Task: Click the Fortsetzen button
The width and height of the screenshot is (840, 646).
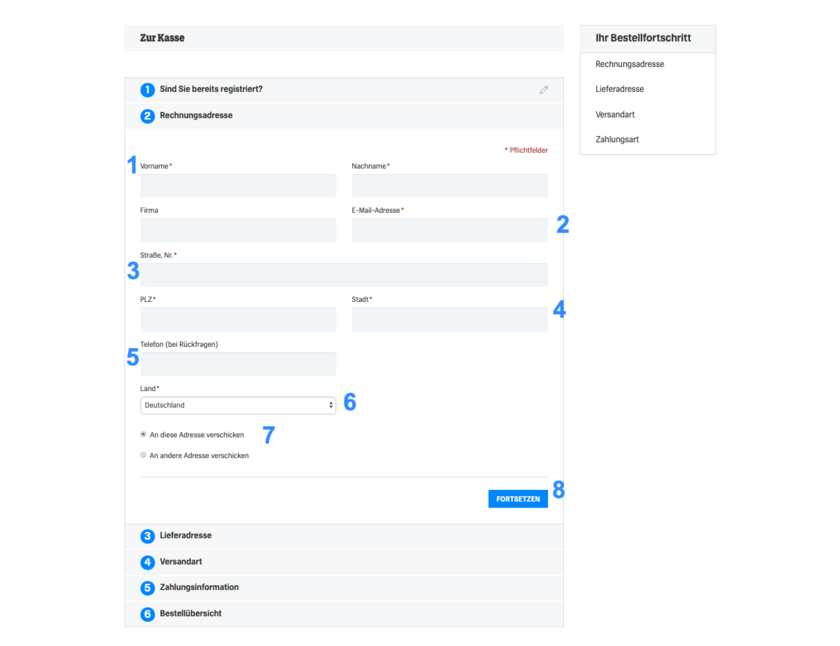Action: [518, 499]
